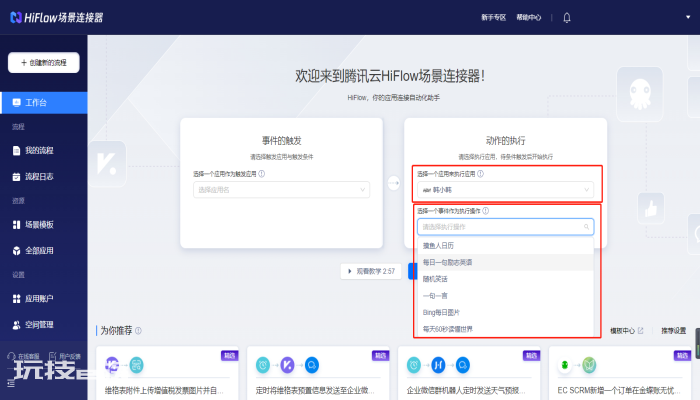
Task: Click the 流程日志 calendar icon
Action: click(17, 177)
